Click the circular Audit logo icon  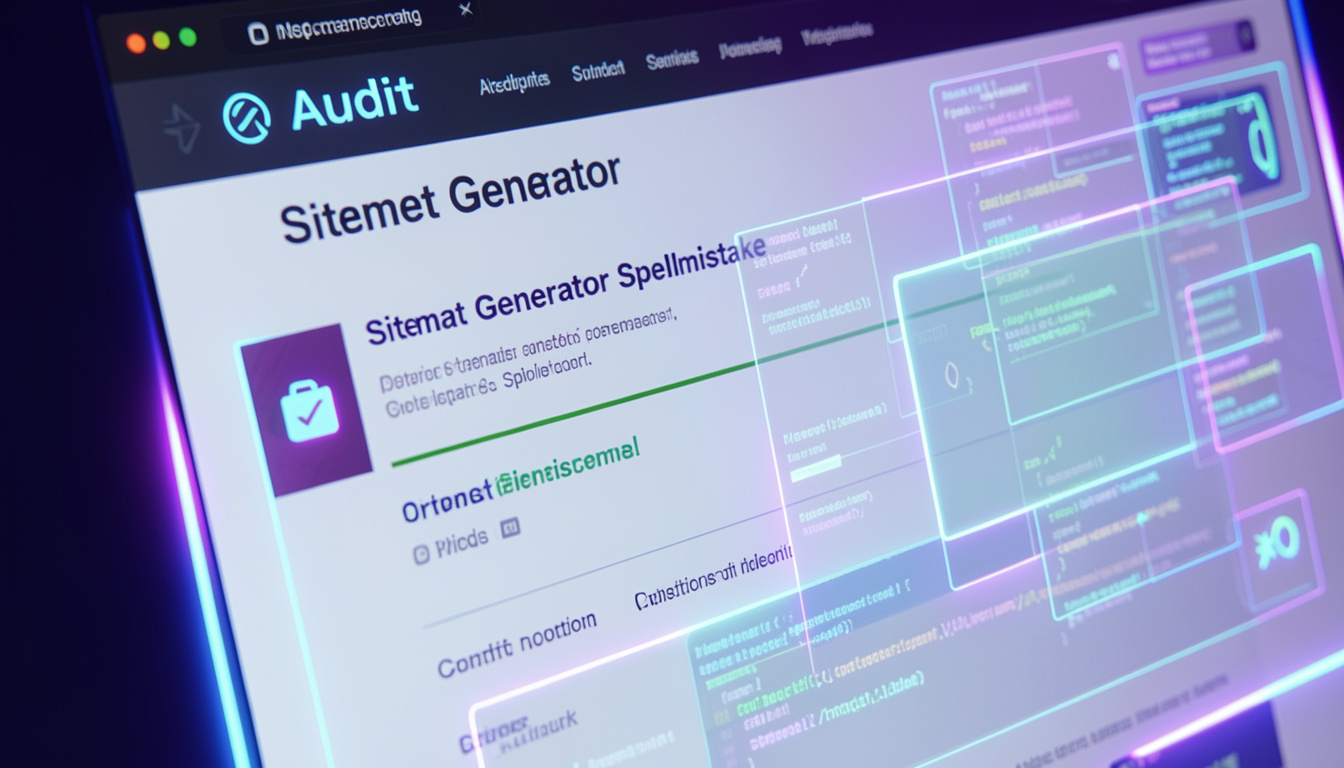(246, 117)
